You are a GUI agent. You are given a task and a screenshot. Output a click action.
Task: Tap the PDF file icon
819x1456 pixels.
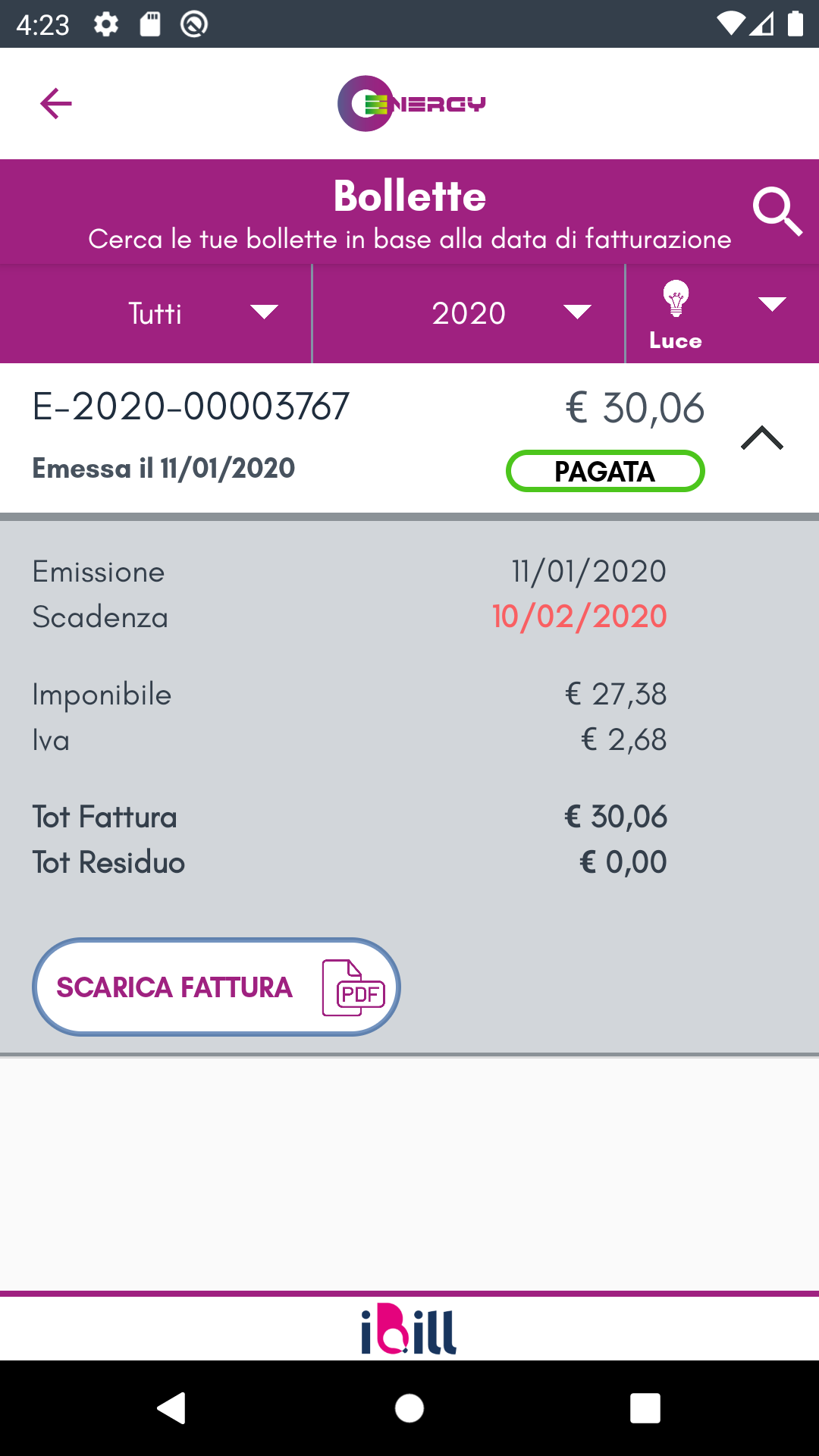tap(353, 987)
